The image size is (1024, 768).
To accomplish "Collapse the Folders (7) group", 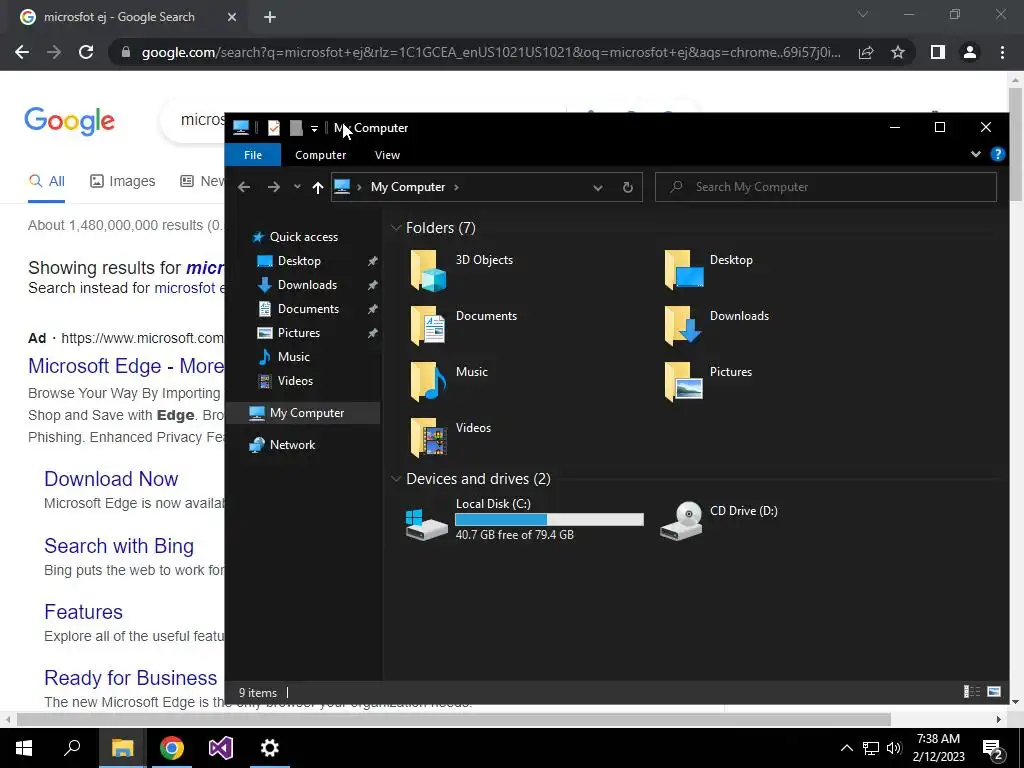I will click(x=395, y=228).
